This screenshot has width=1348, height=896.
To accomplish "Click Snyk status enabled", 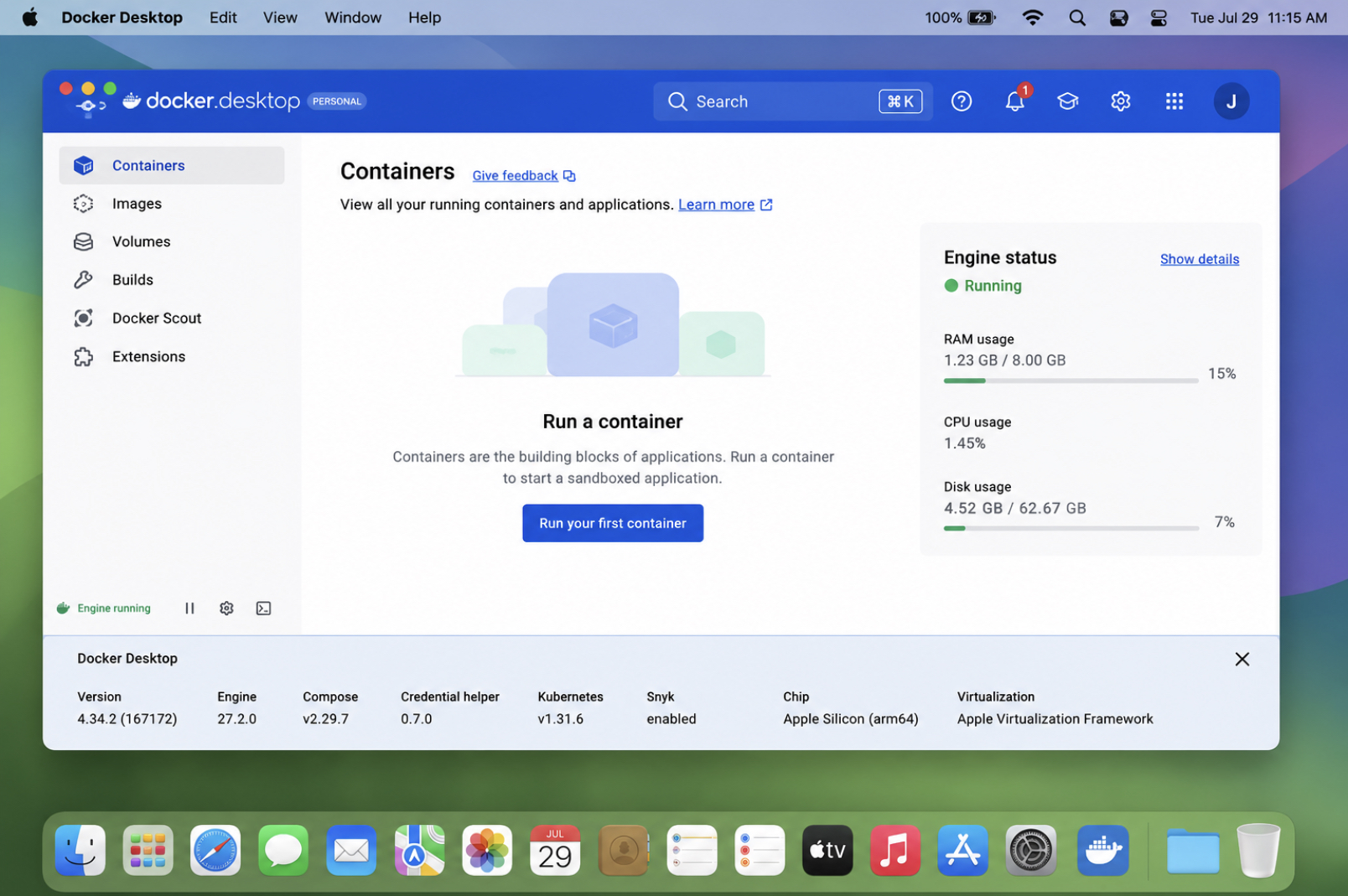I will coord(671,719).
